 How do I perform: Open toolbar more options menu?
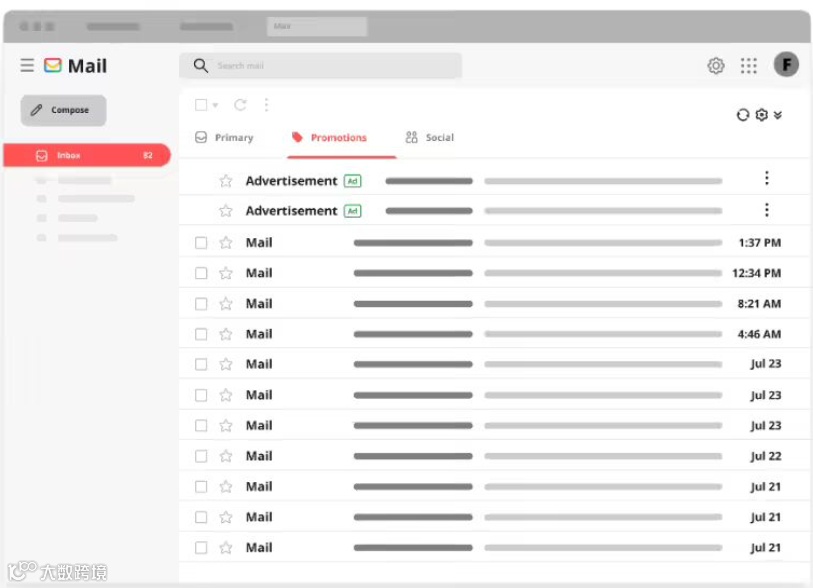267,105
